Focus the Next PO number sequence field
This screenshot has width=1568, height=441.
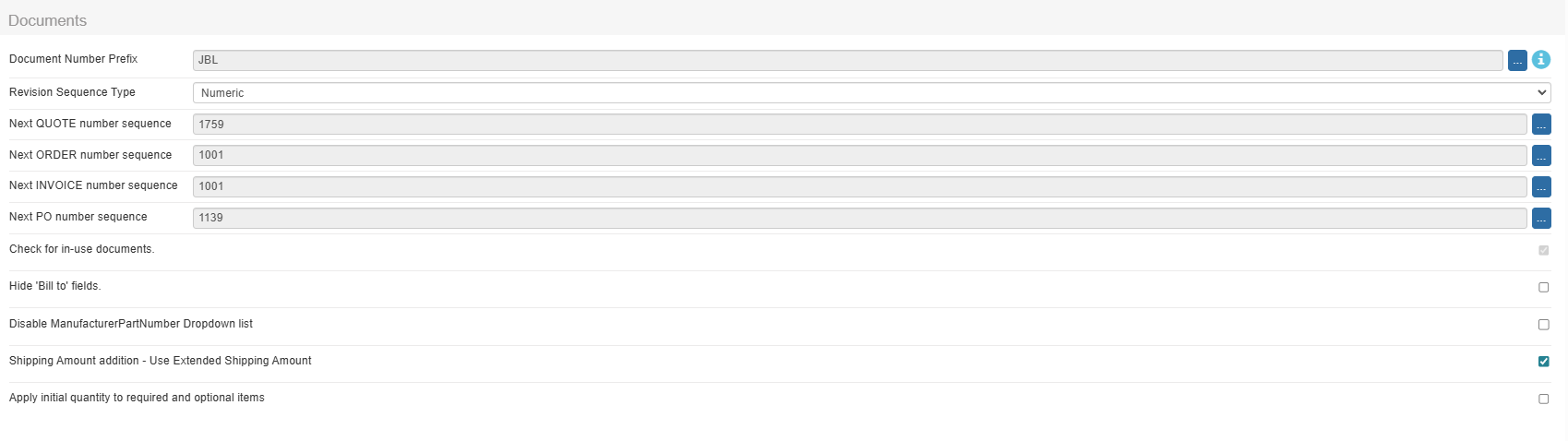(859, 218)
